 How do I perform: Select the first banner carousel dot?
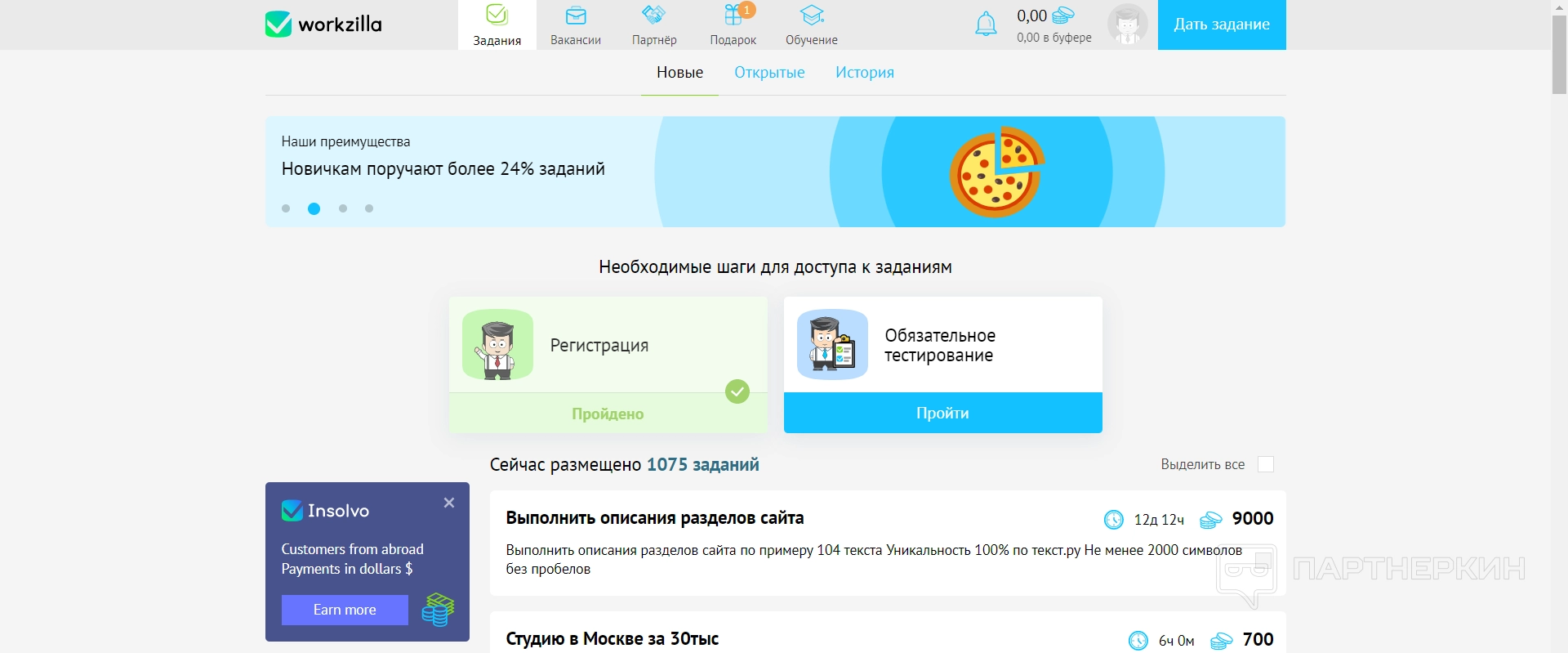coord(286,208)
